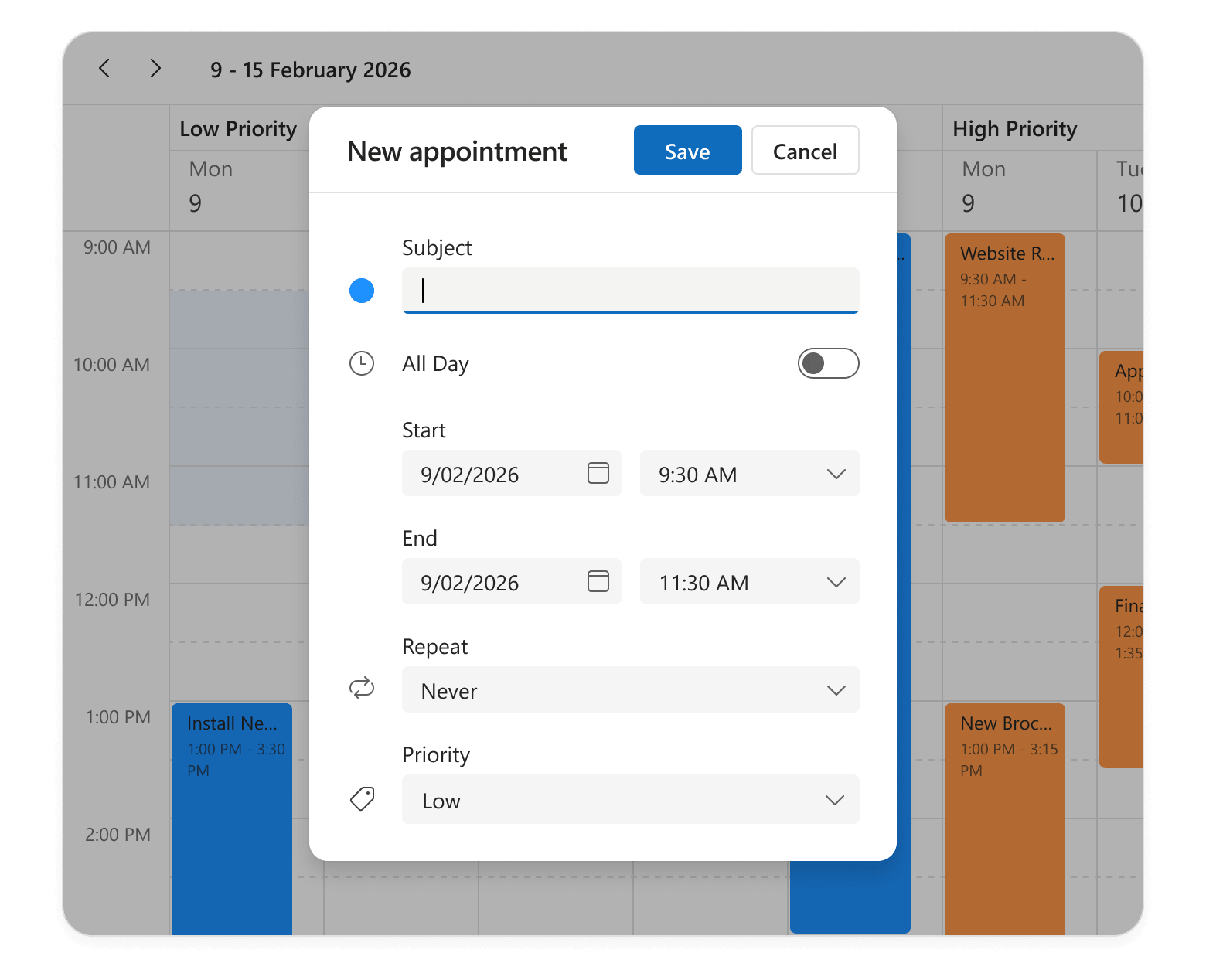Edit the End date 9/02/2026 field
The height and width of the screenshot is (980, 1206).
pos(512,581)
